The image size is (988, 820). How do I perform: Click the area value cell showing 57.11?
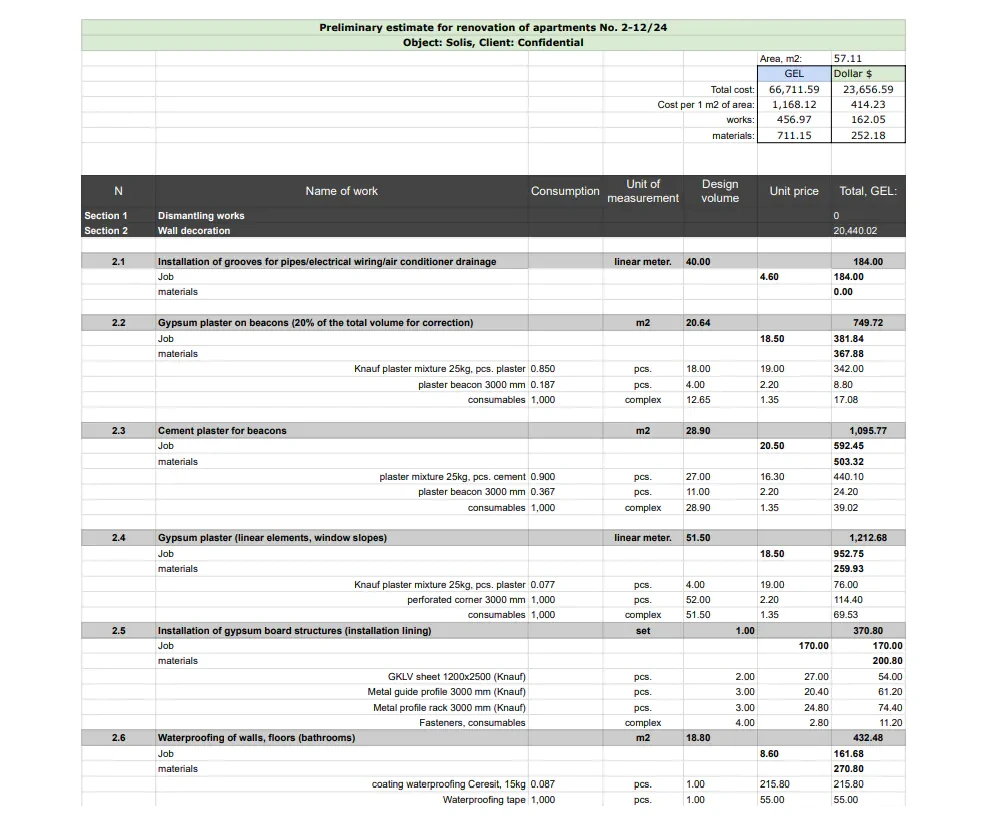(x=850, y=57)
